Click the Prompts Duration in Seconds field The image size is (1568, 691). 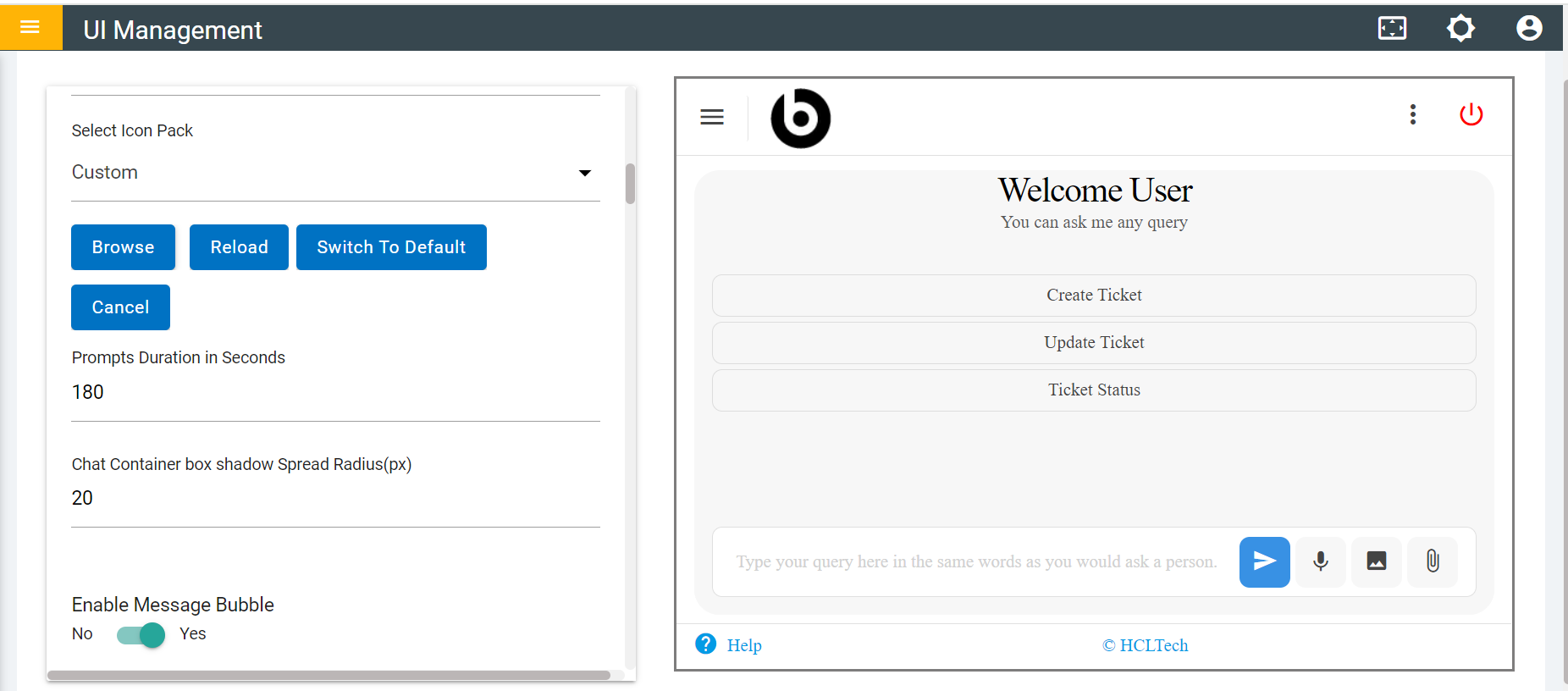click(335, 392)
